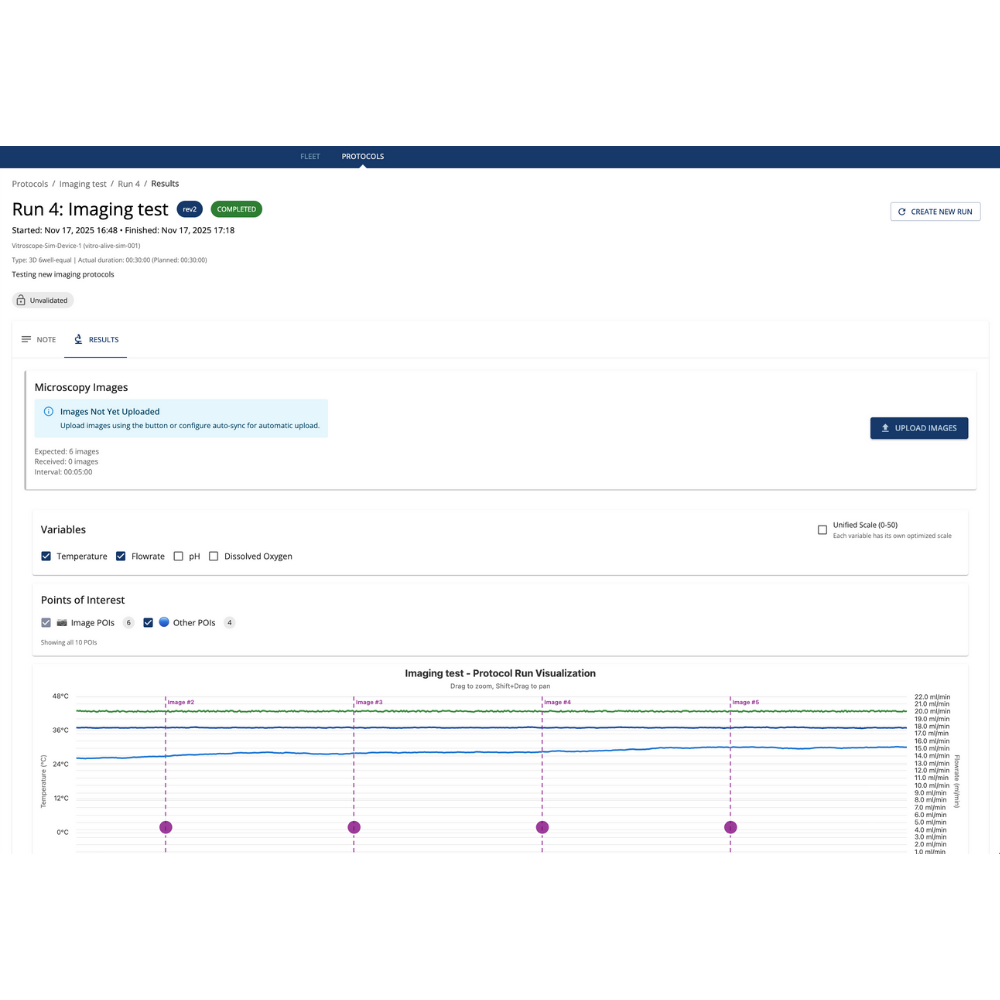Open the Fleet navigation tab
Screen dimensions: 1000x1000
click(x=310, y=156)
